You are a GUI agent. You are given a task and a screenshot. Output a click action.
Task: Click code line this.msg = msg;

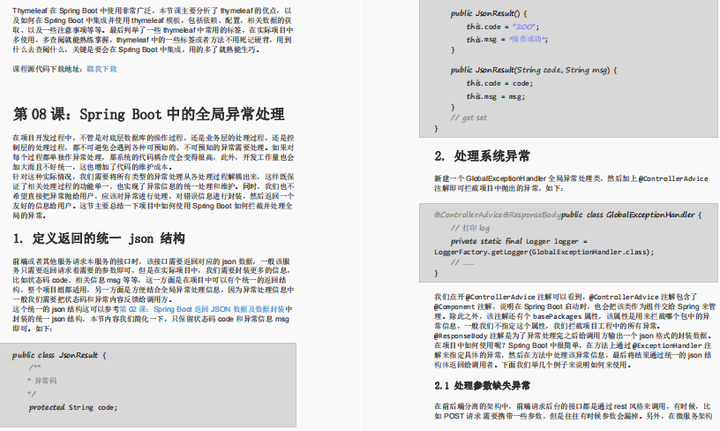click(x=495, y=96)
